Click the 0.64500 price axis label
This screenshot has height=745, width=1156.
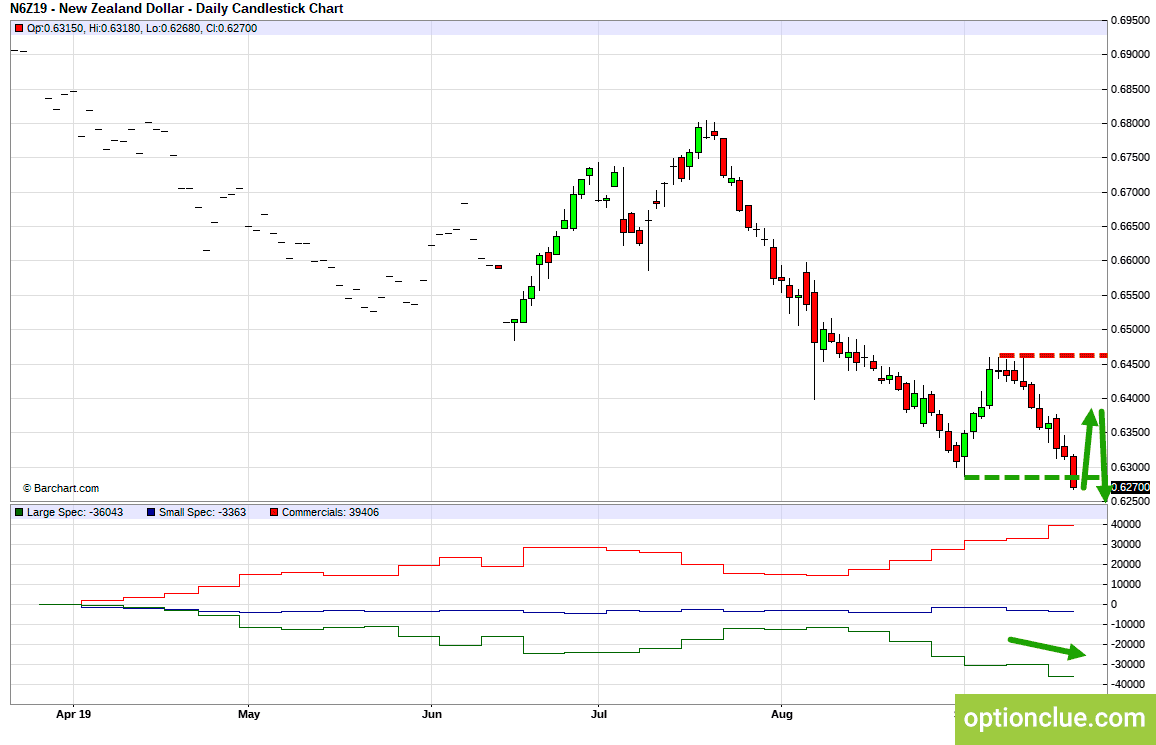[1130, 364]
